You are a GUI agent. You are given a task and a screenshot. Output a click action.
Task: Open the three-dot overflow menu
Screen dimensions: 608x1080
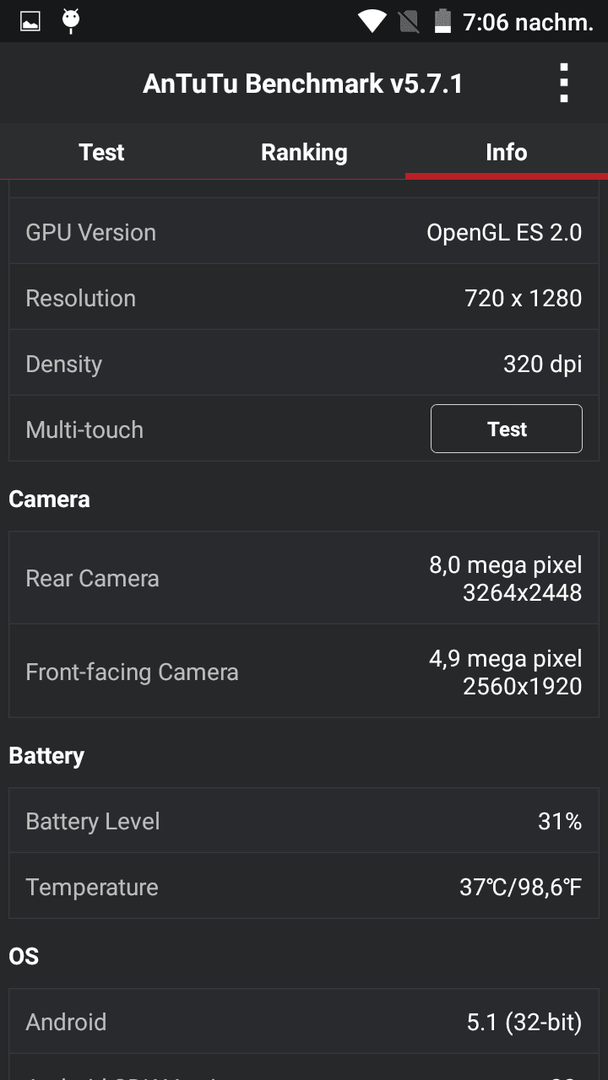[564, 83]
